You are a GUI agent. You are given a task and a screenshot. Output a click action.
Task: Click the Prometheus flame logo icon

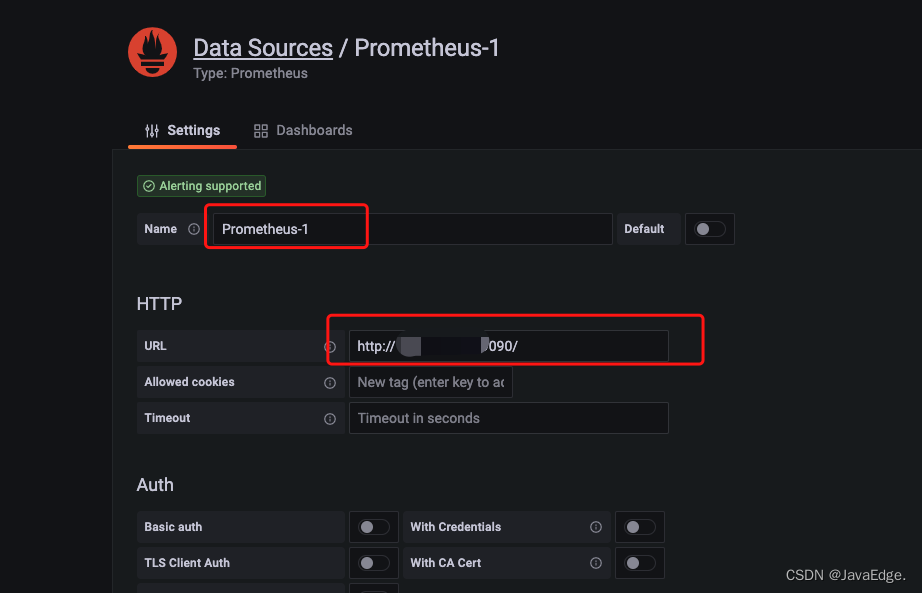tap(152, 53)
